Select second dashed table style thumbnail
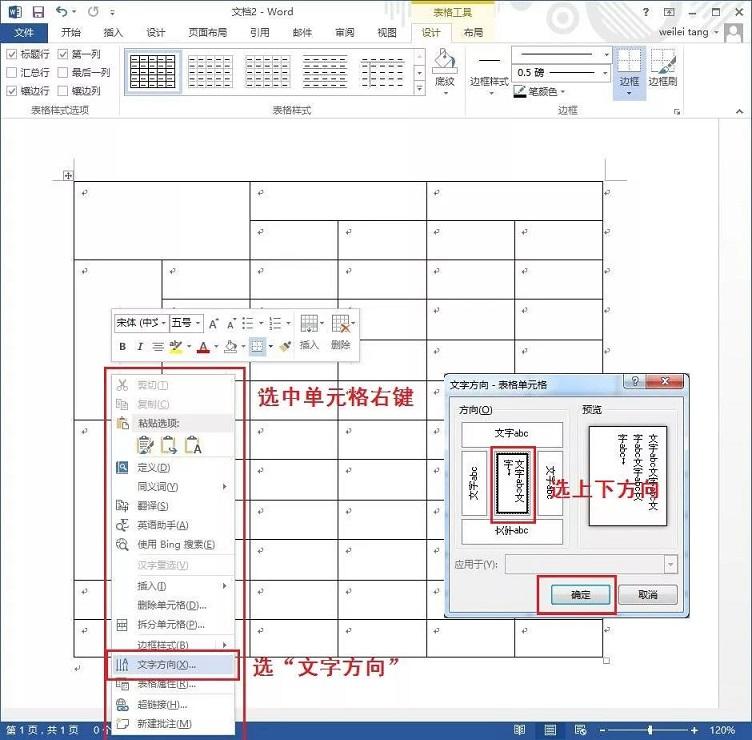The image size is (752, 740). (210, 71)
